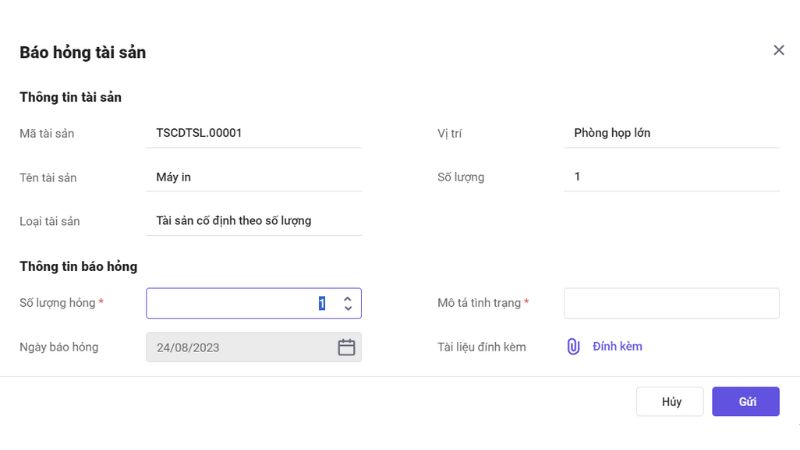This screenshot has width=800, height=450.
Task: Click the paperclip attachment icon
Action: coord(573,347)
